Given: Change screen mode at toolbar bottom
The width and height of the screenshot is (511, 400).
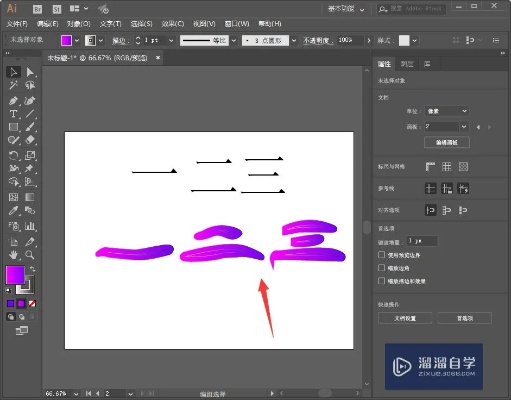Looking at the screenshot, I should pos(22,330).
